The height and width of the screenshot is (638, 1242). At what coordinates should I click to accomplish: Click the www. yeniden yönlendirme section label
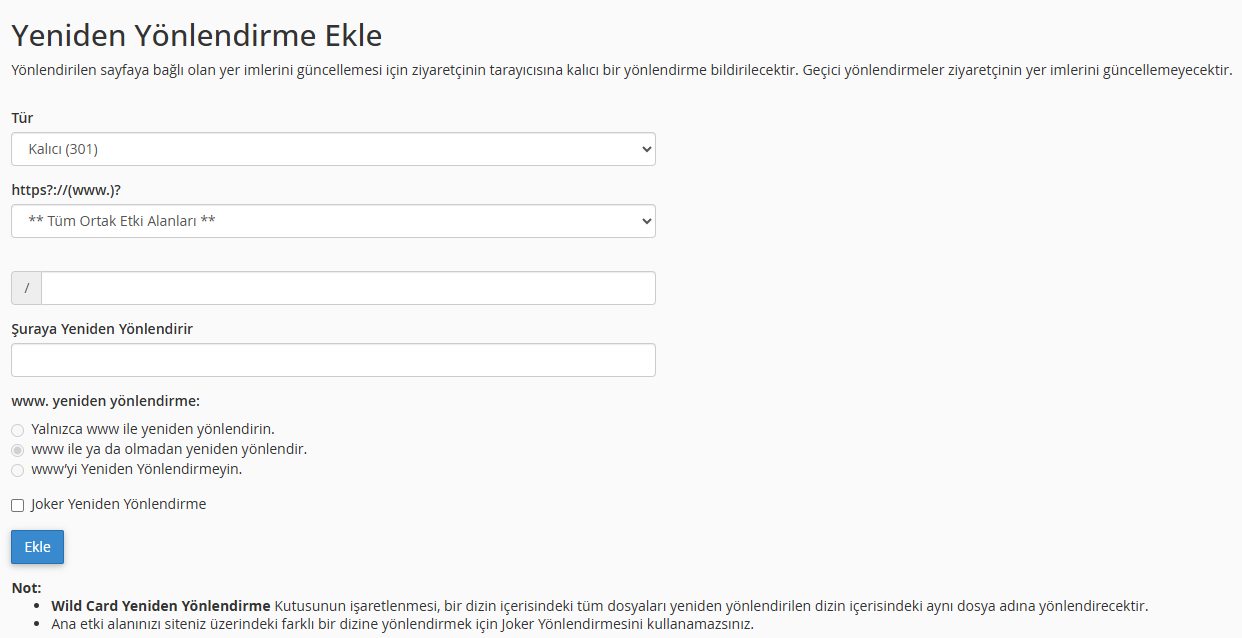pos(106,401)
